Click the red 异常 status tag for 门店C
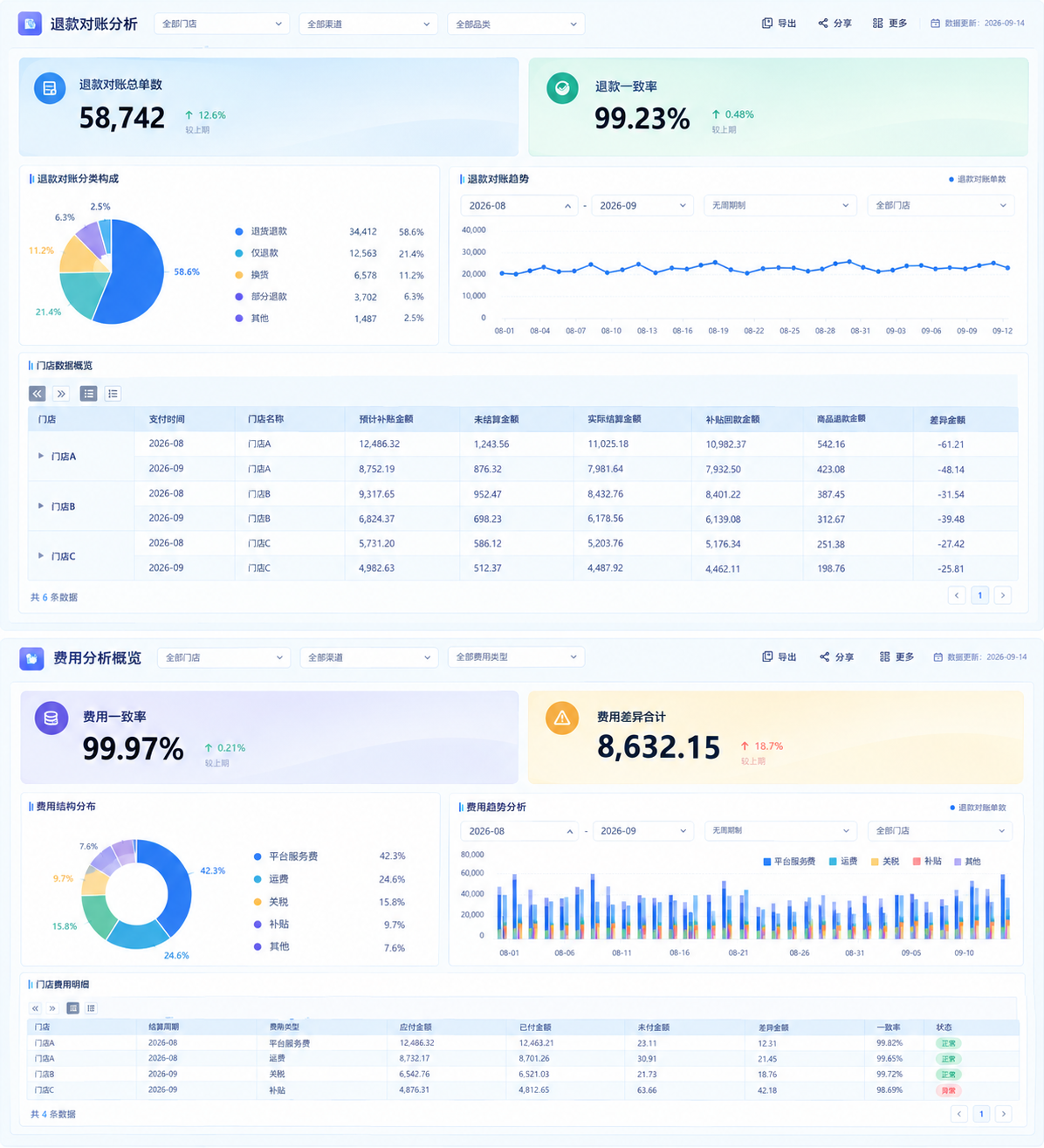 [948, 1090]
